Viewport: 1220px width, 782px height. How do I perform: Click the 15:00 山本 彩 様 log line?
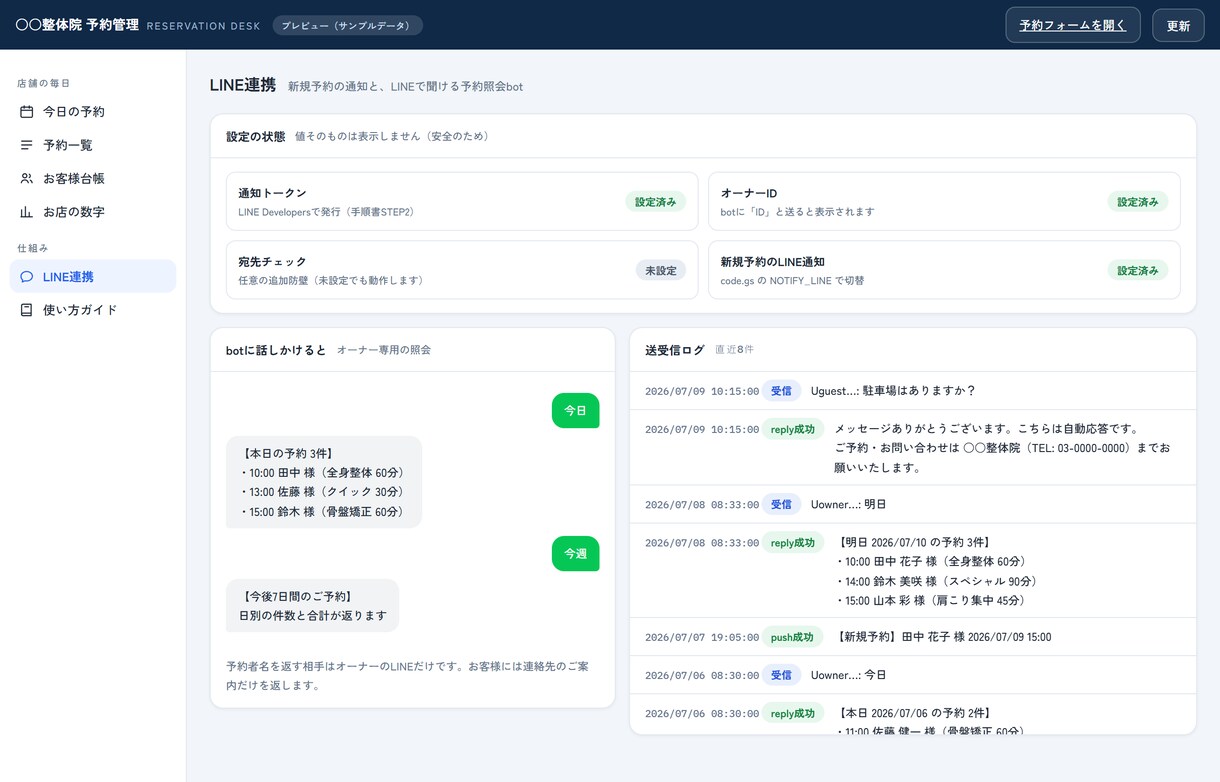pyautogui.click(x=930, y=600)
